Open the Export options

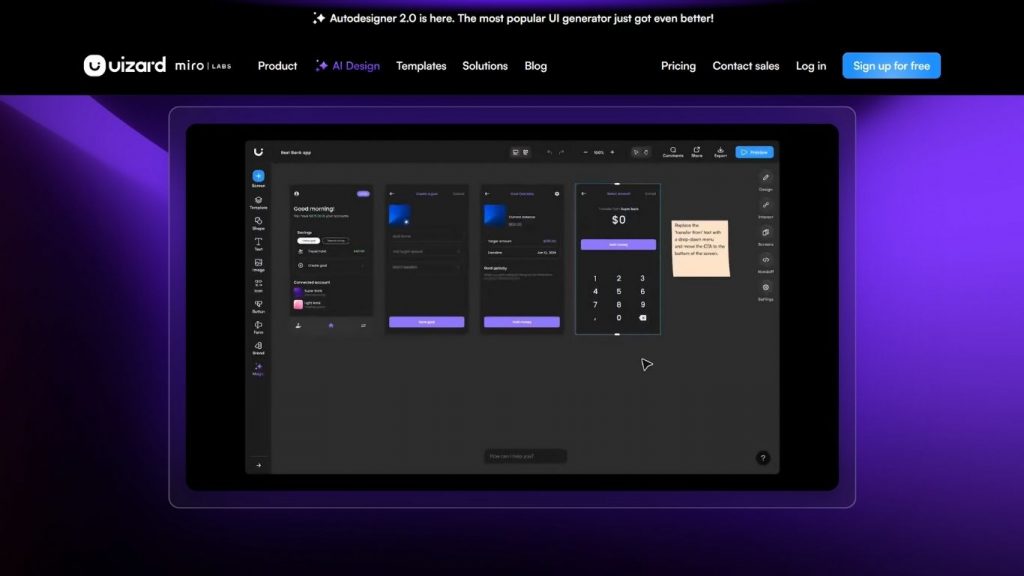[x=720, y=152]
